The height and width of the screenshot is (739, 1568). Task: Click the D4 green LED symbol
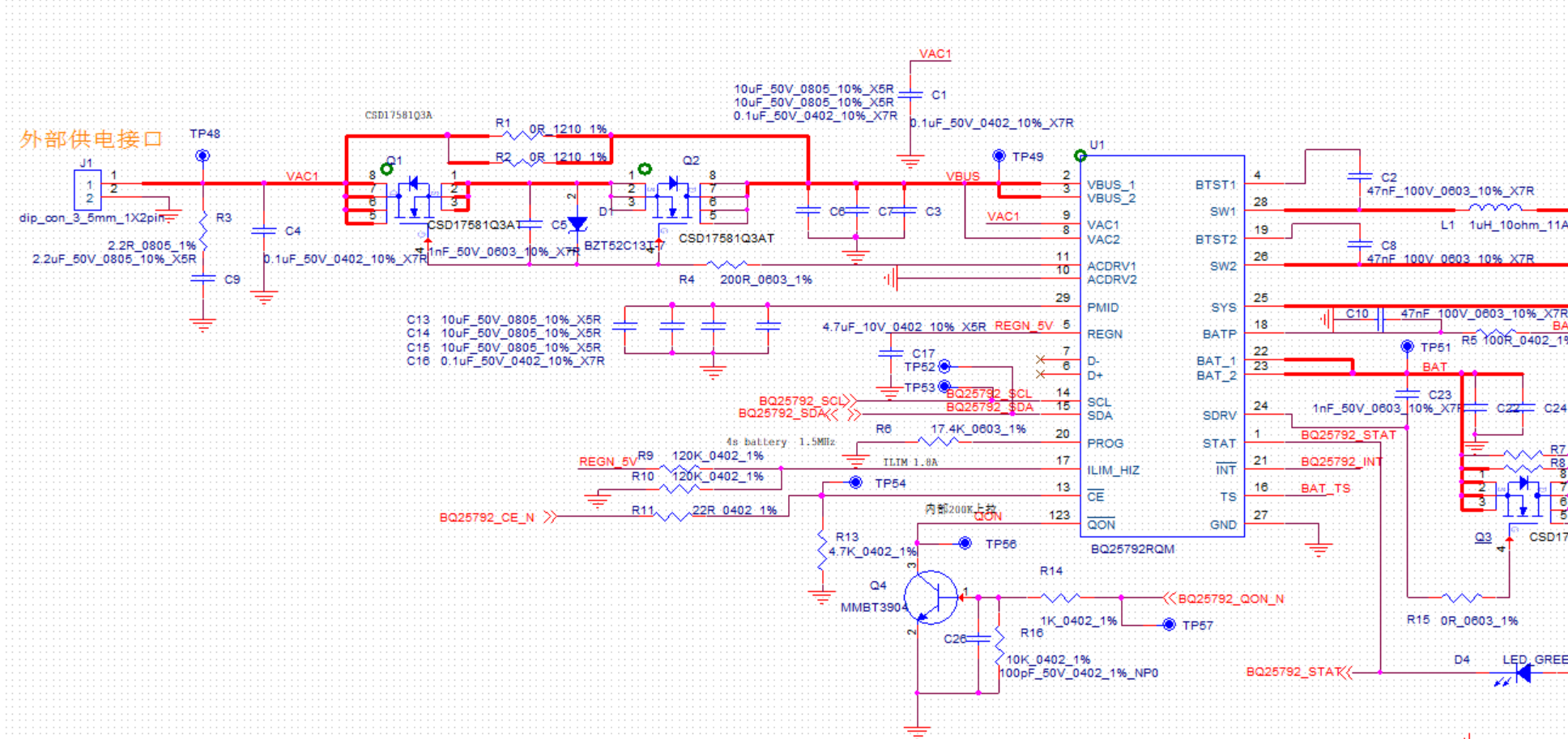[x=1523, y=673]
